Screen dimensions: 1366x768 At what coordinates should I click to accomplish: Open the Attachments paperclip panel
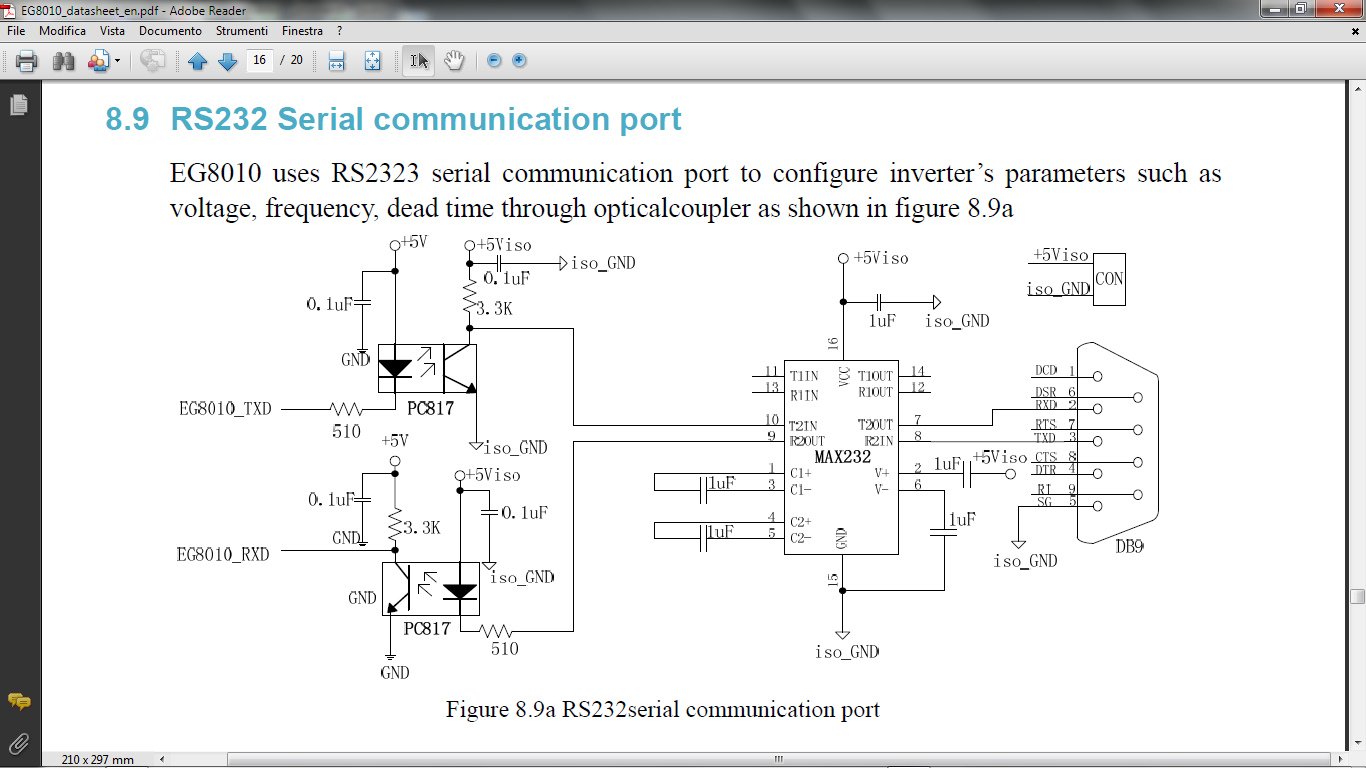click(x=18, y=743)
